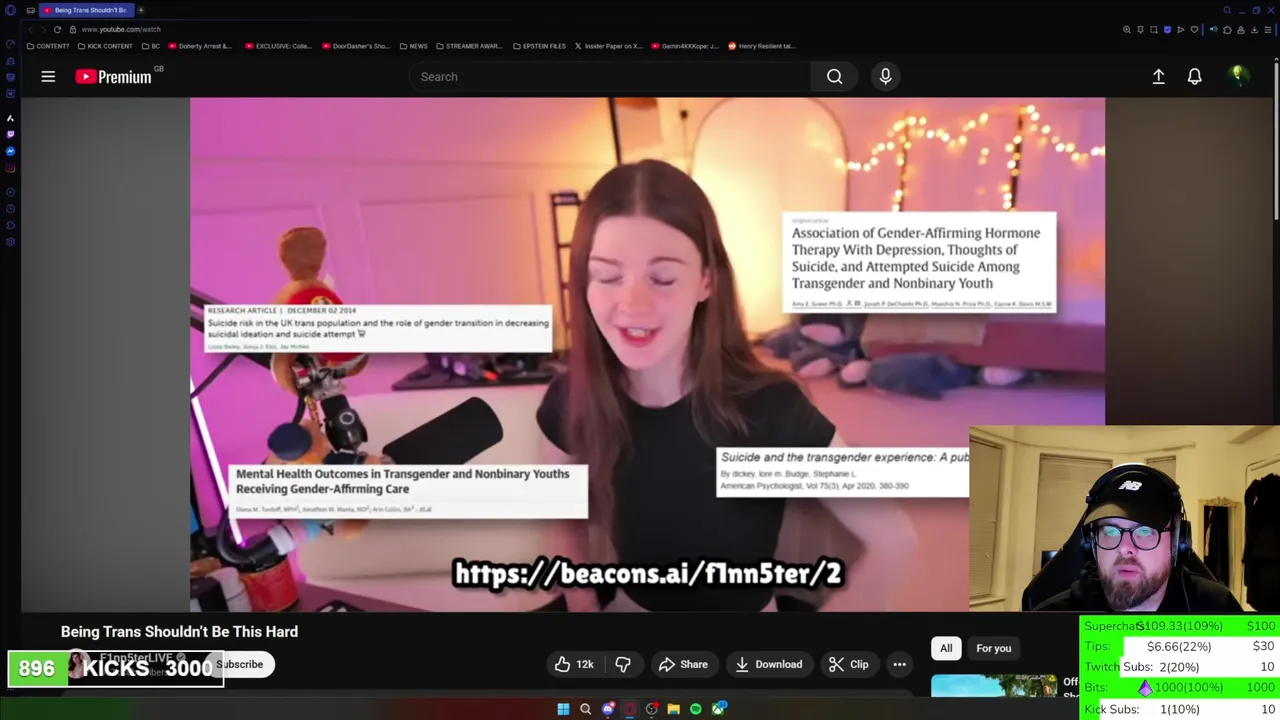
Task: Open sidebar settings gear icon
Action: tap(10, 241)
